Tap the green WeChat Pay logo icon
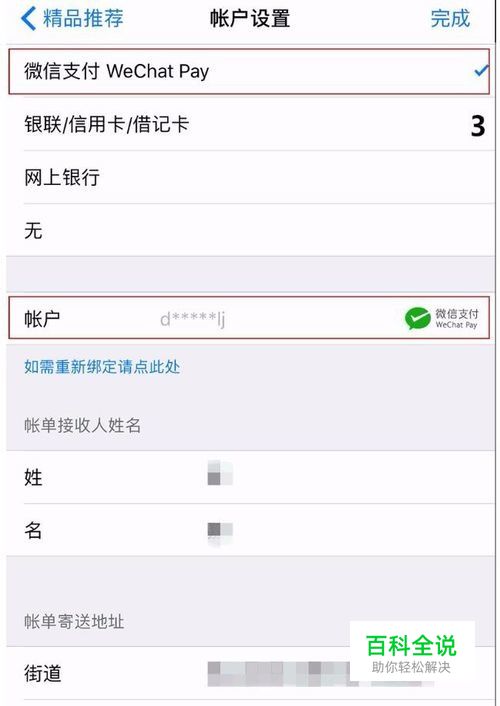This screenshot has height=706, width=500. pyautogui.click(x=417, y=318)
